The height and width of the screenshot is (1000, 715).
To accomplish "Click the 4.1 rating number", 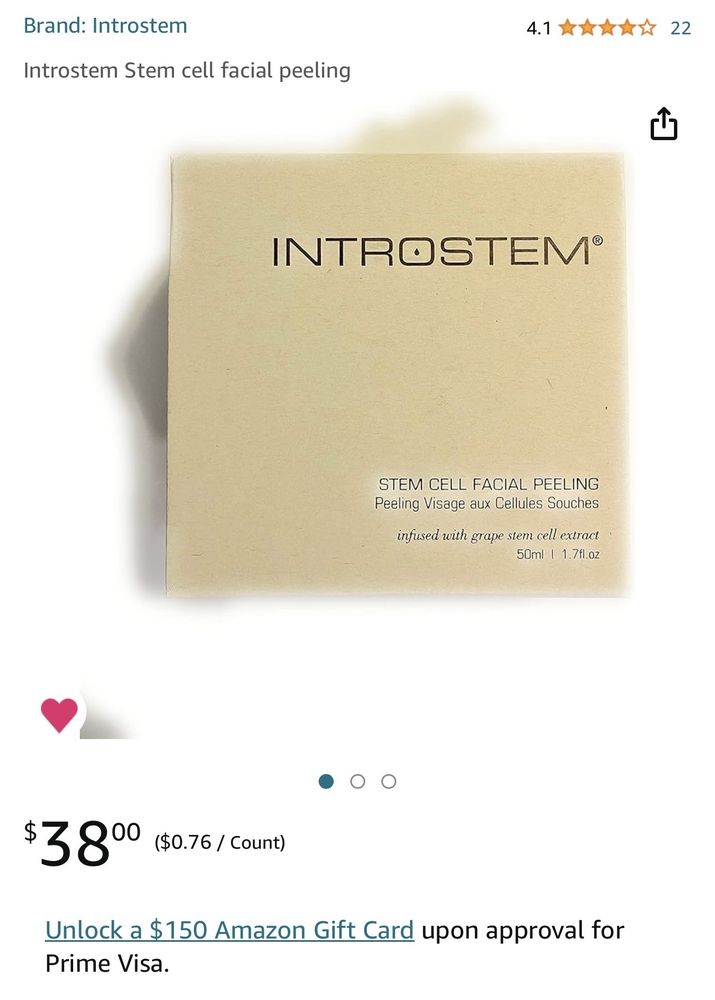I will (x=538, y=28).
